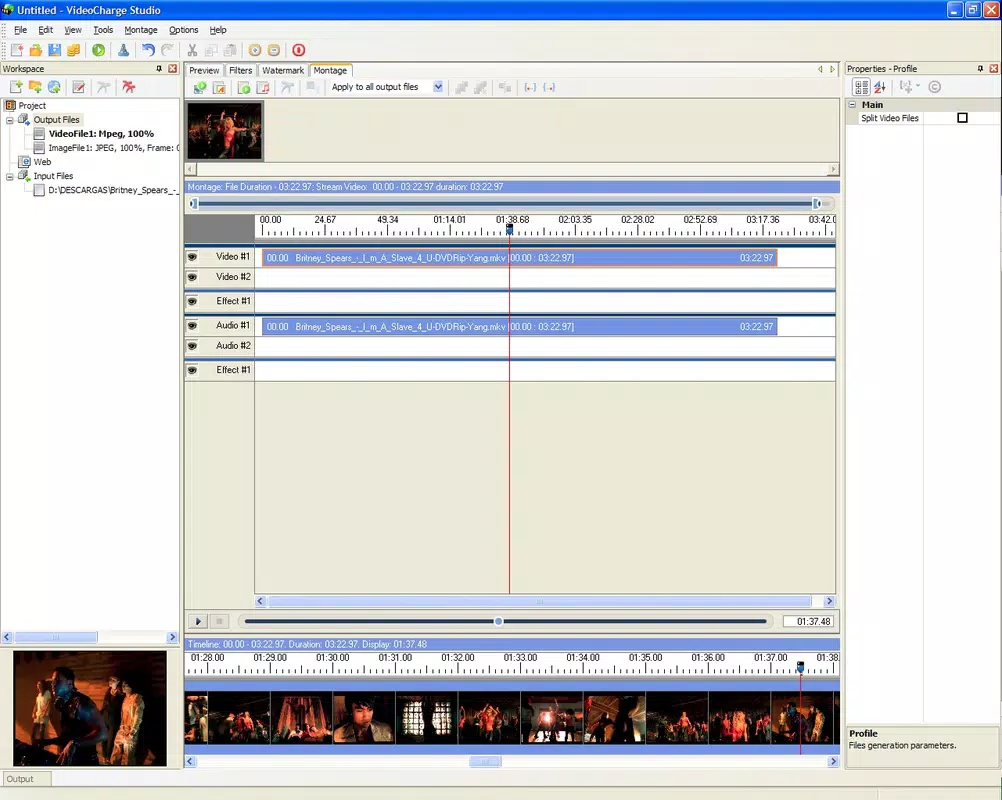Add audio track icon with music note
The width and height of the screenshot is (1002, 800).
[x=263, y=88]
